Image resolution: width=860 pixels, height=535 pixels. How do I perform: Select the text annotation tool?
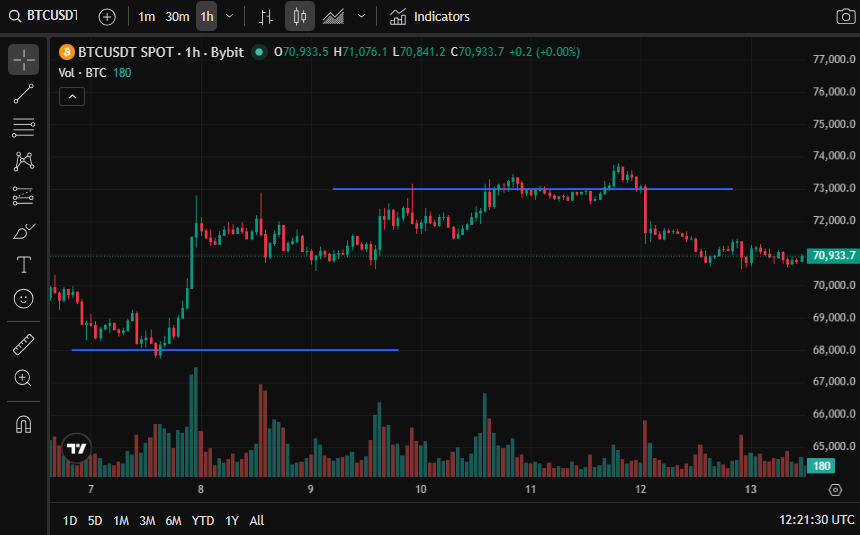(24, 265)
